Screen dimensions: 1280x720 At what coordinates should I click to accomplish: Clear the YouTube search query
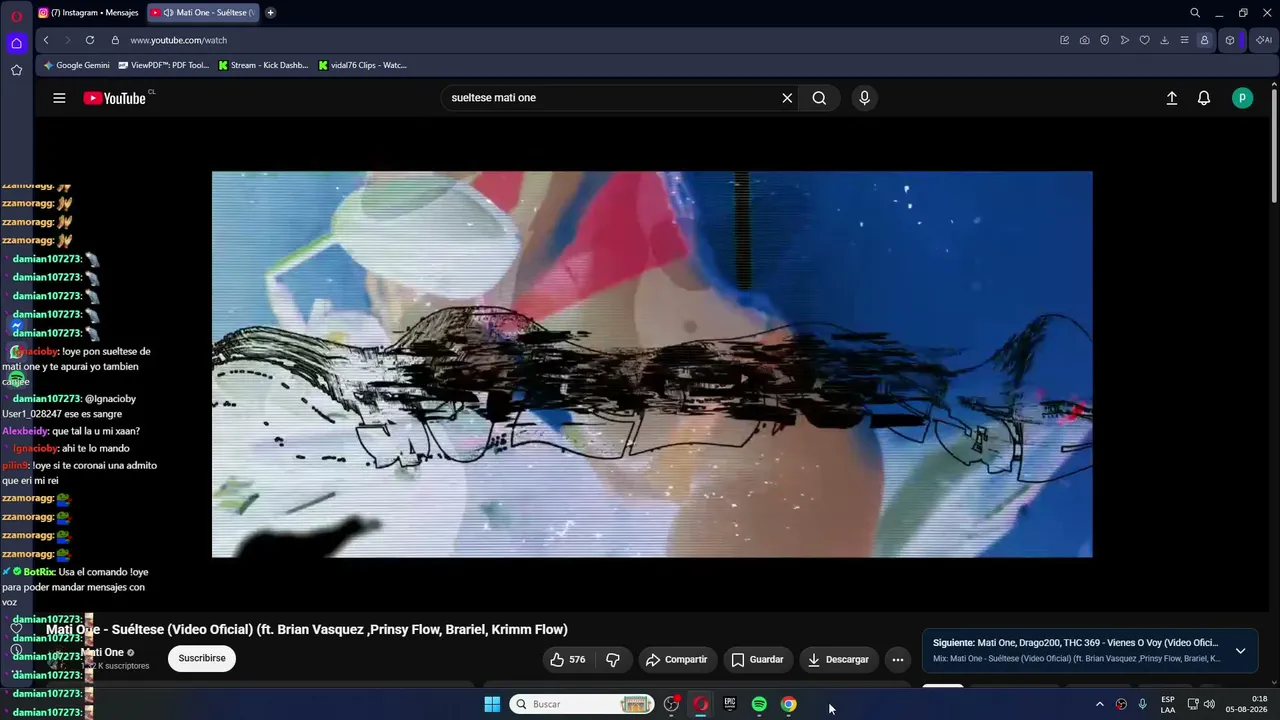coord(787,98)
